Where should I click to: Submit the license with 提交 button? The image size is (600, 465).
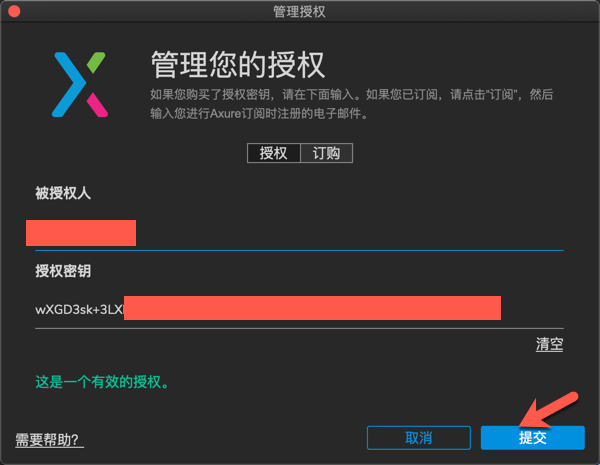(x=533, y=438)
